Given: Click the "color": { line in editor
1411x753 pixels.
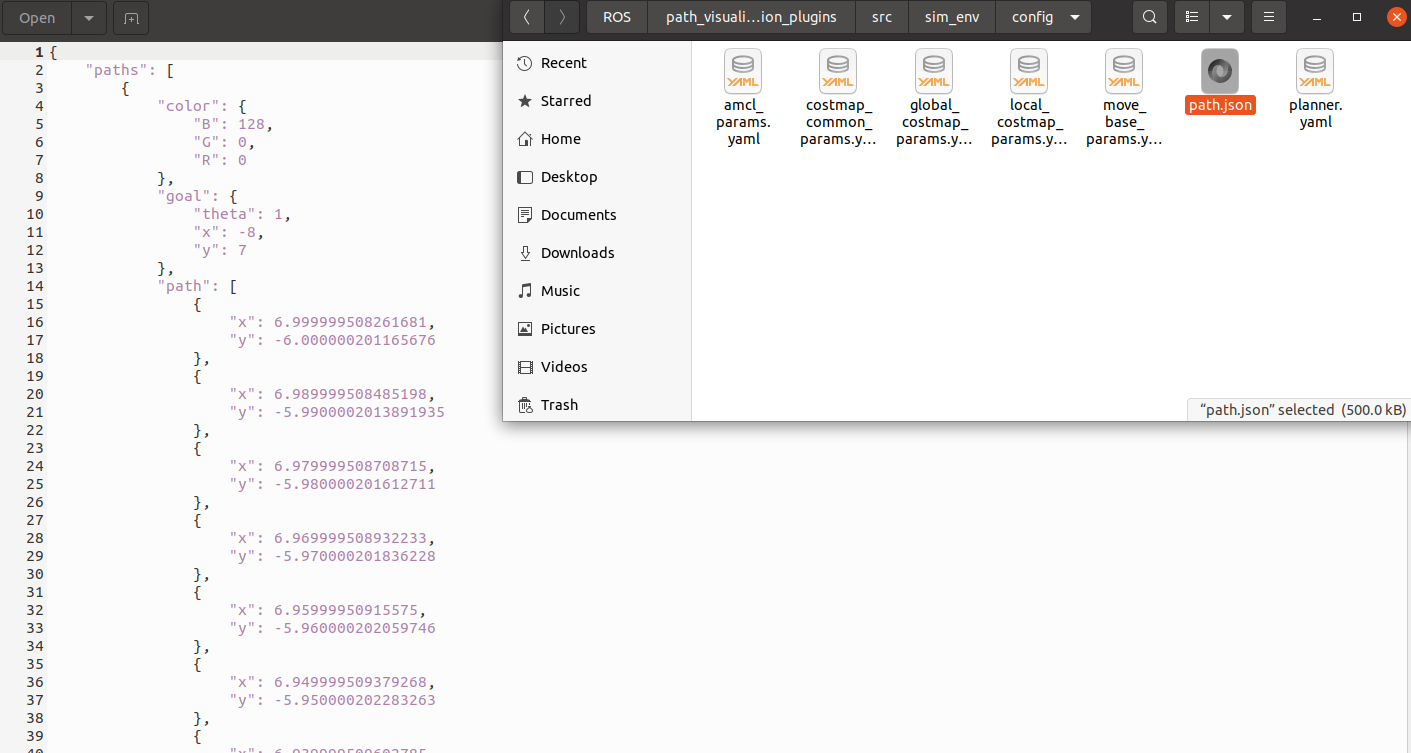Looking at the screenshot, I should pos(202,106).
